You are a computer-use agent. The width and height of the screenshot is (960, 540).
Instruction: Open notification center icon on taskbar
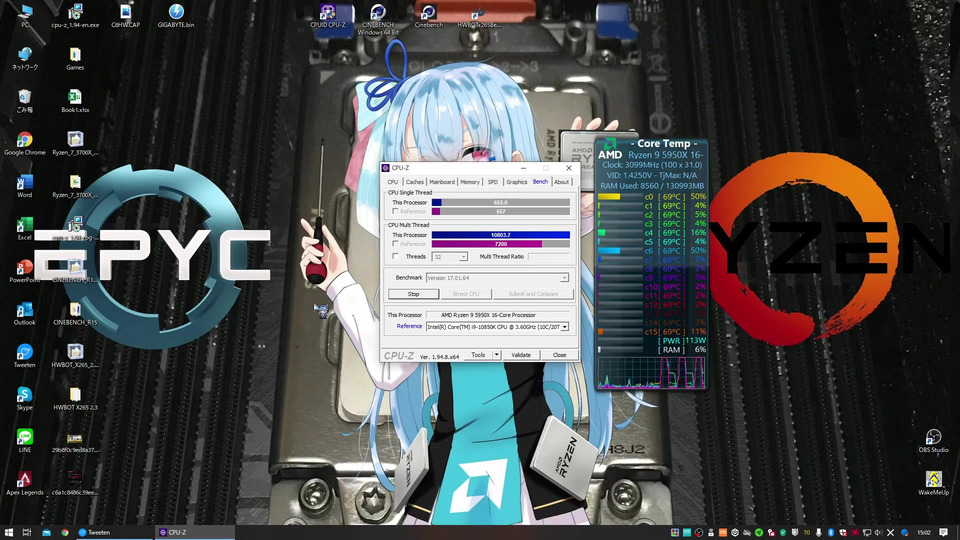pos(943,533)
